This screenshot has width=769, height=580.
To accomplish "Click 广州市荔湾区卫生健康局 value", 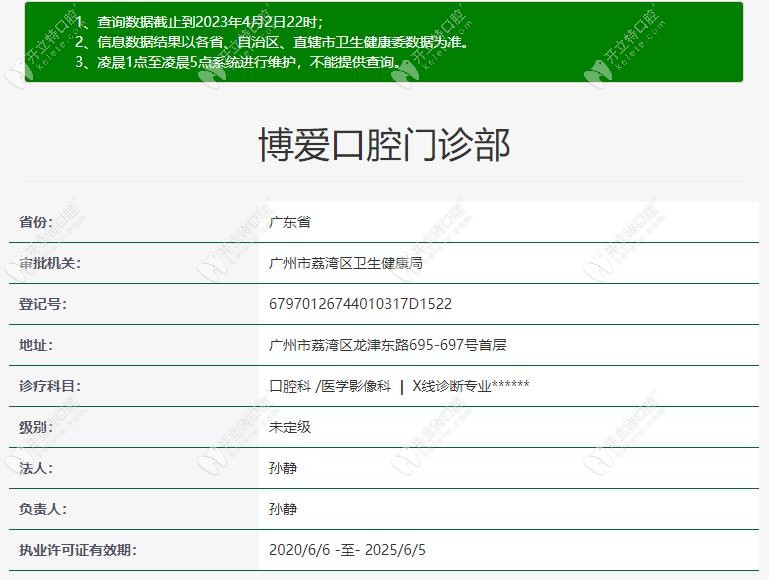I will [346, 263].
